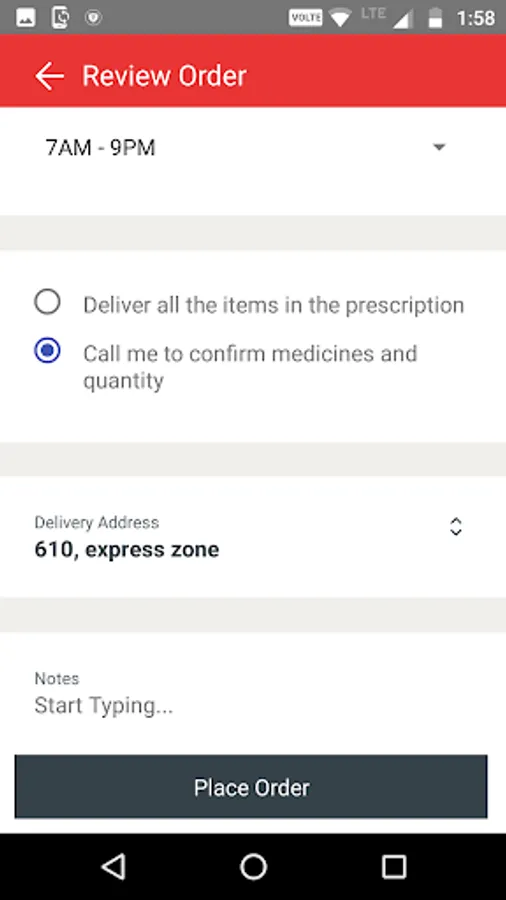Viewport: 506px width, 900px height.
Task: Open the 7AM - 9PM time slot dropdown arrow
Action: tap(439, 148)
